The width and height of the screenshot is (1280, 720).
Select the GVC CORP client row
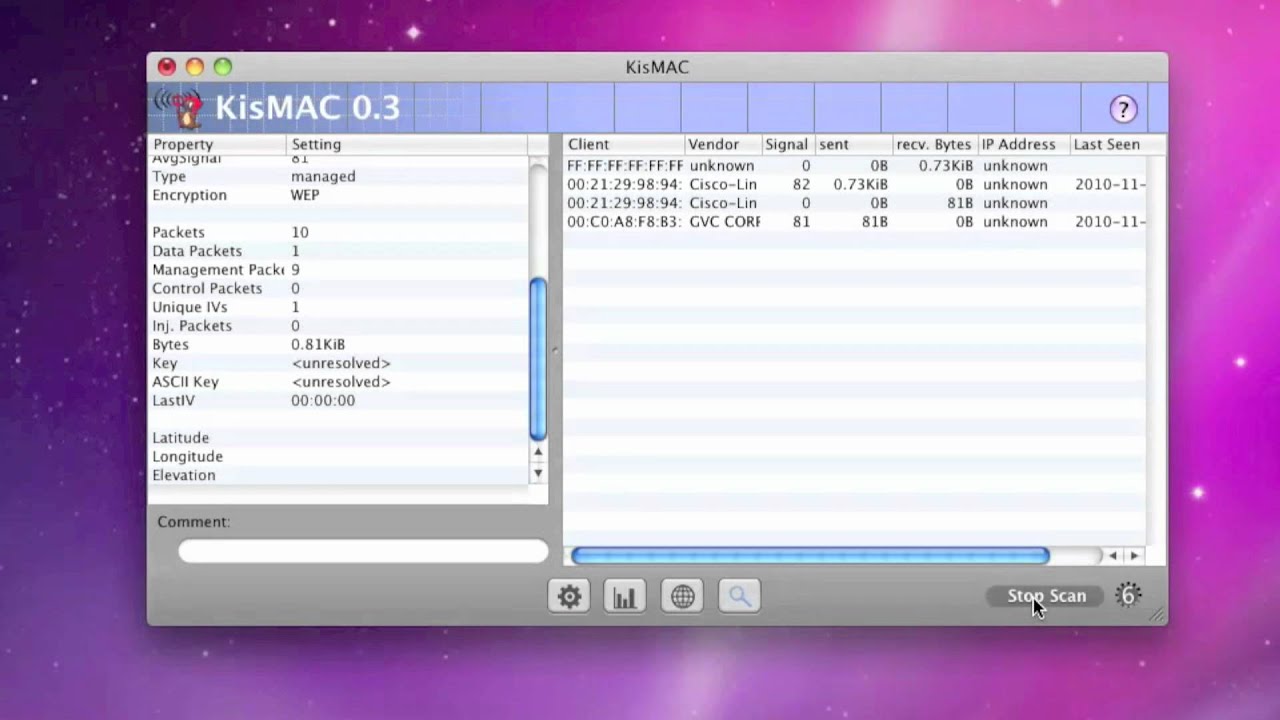854,222
